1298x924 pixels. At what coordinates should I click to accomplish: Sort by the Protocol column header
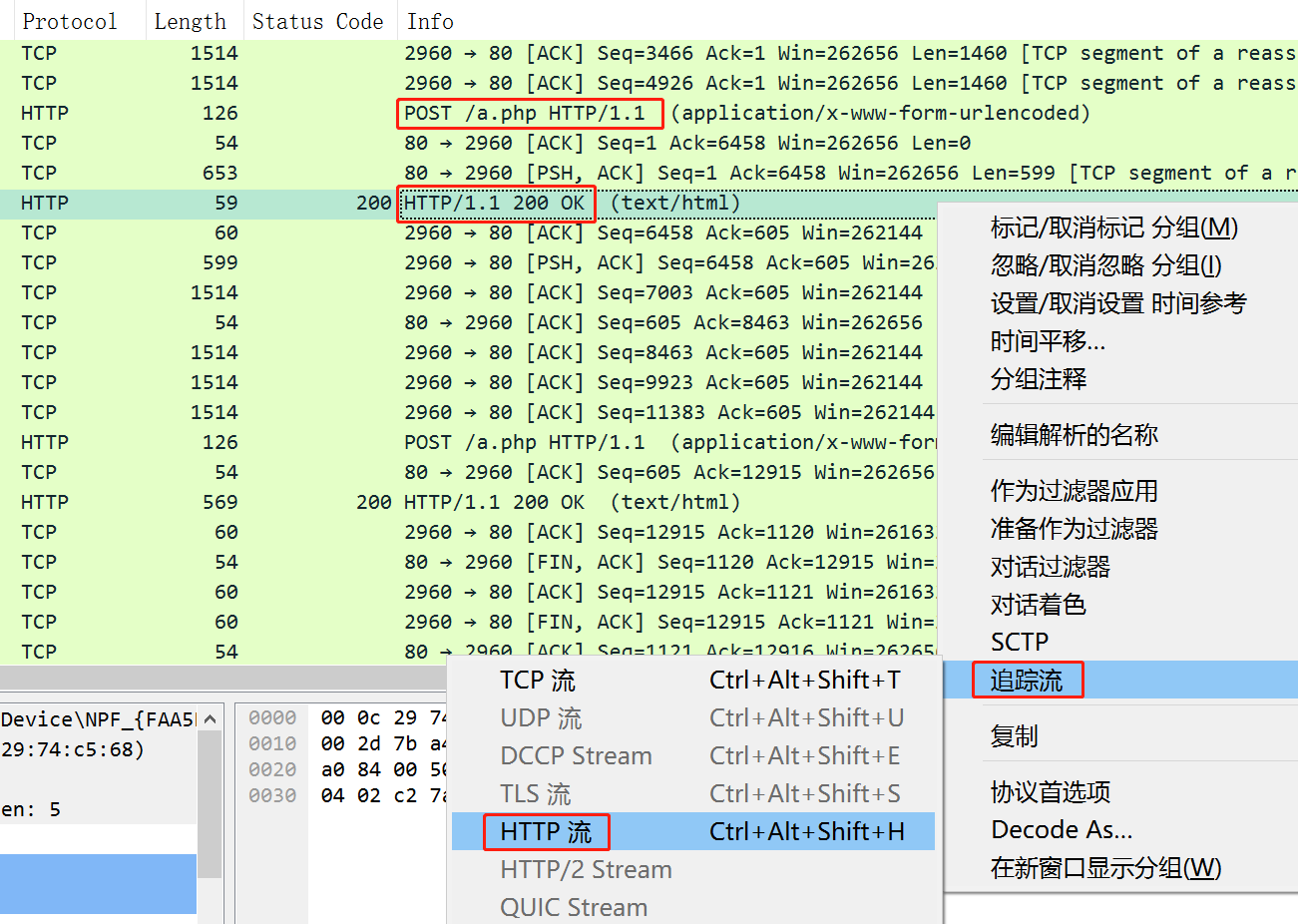click(x=70, y=21)
